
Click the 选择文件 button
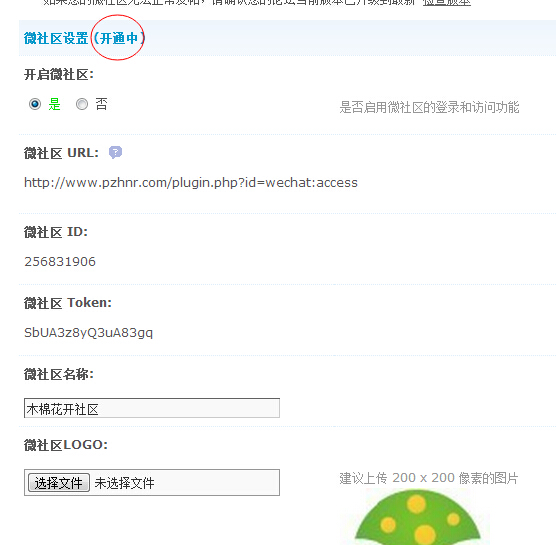click(x=59, y=483)
